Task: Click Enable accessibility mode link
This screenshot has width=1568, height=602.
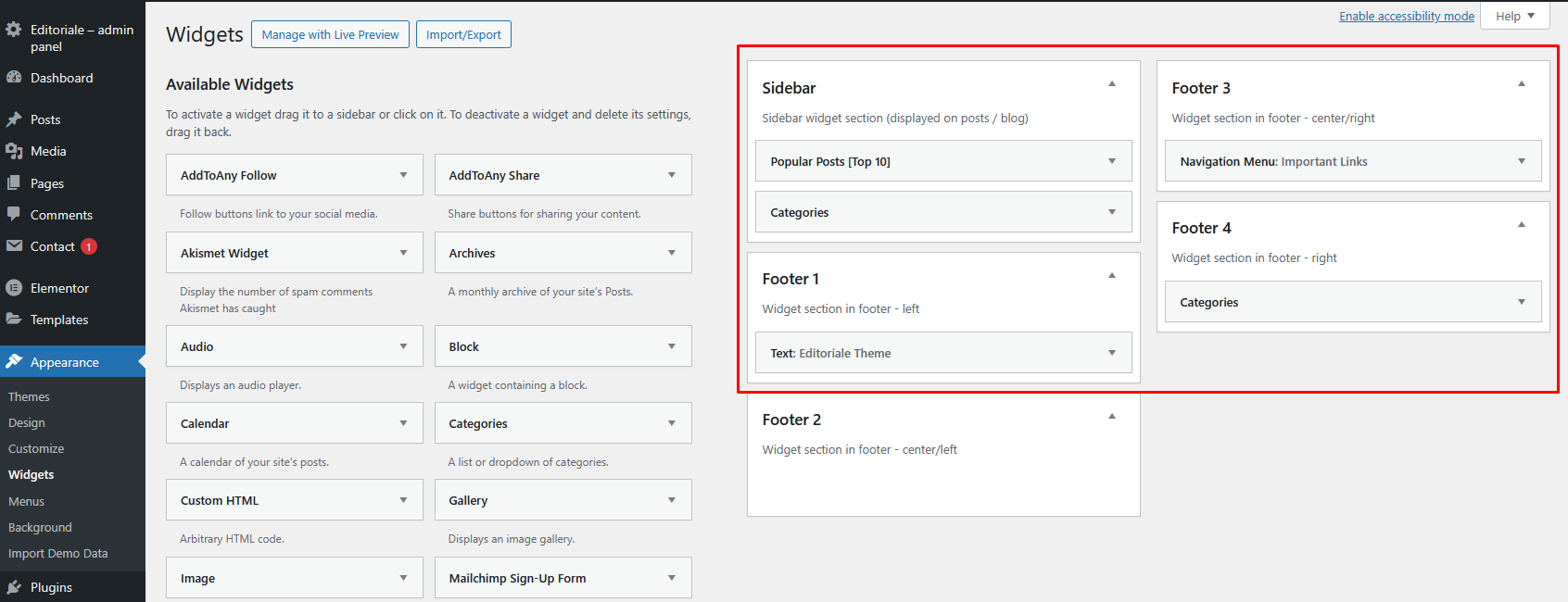Action: (1406, 16)
